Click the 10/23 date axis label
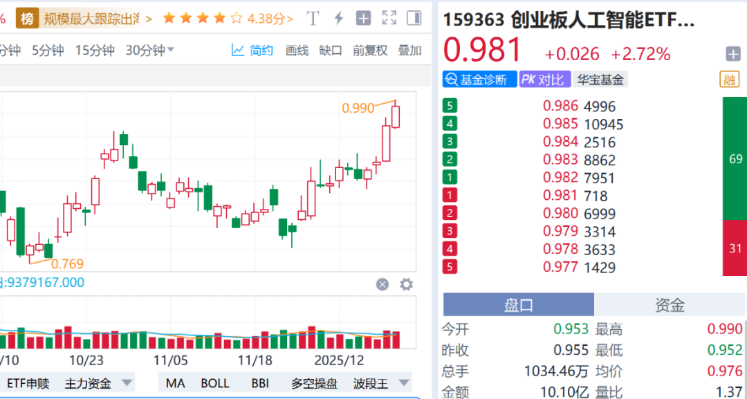The width and height of the screenshot is (747, 399). point(86,360)
